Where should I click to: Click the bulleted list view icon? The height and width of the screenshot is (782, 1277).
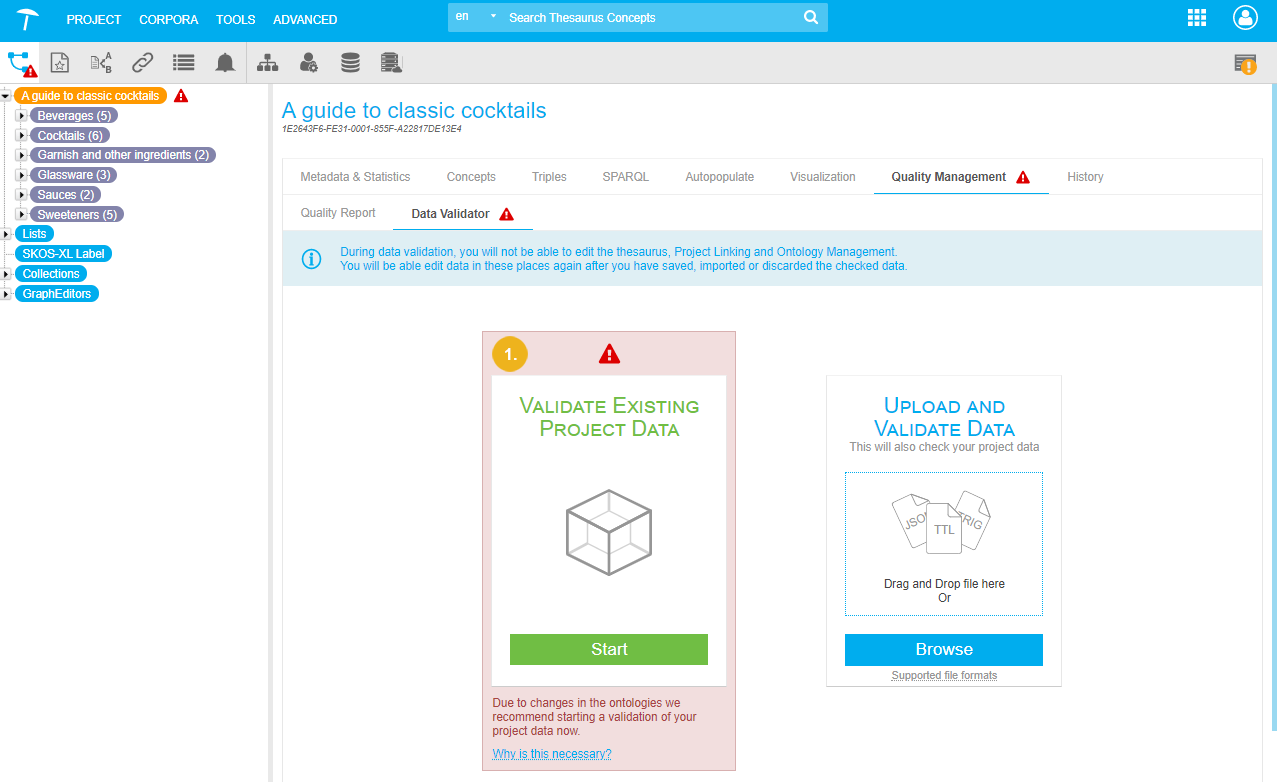click(183, 63)
